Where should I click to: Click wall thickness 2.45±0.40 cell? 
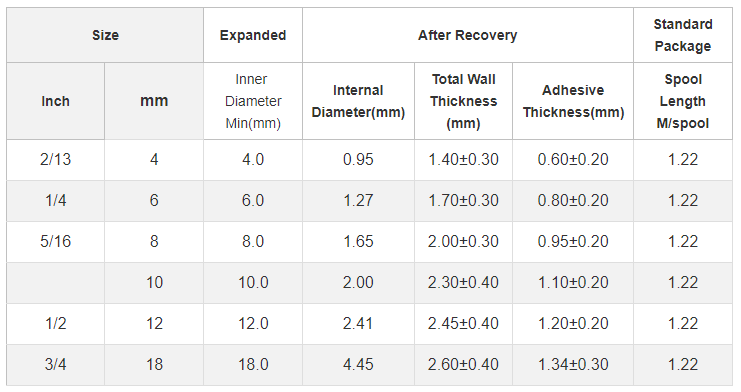[464, 323]
